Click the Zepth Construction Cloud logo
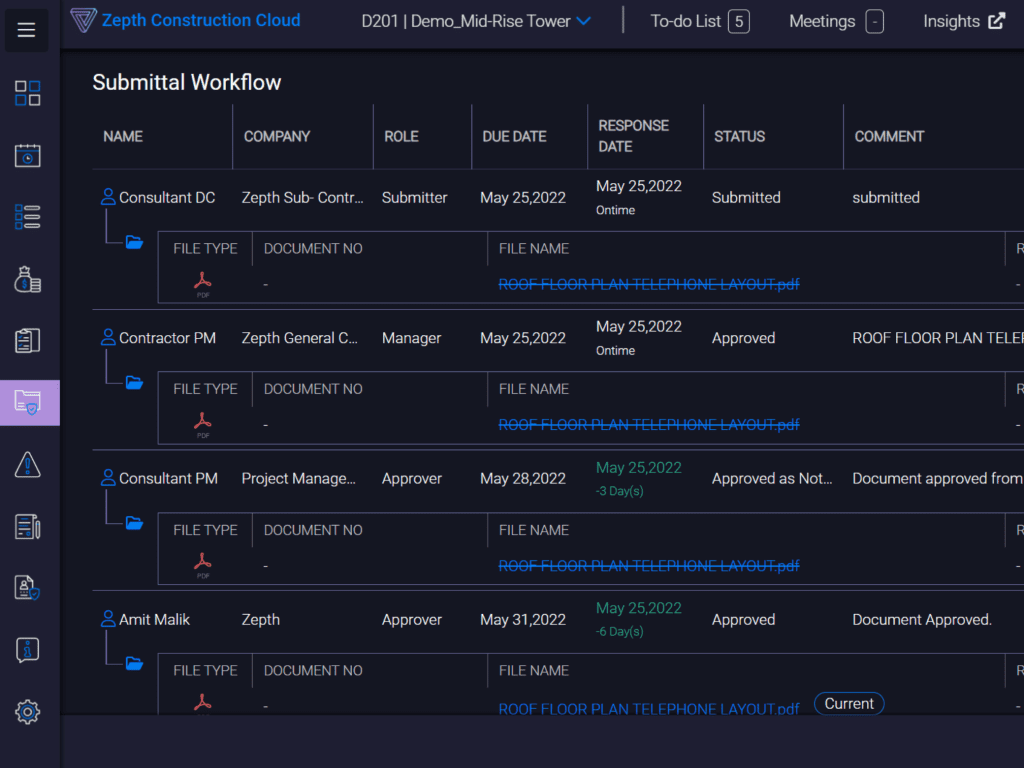The height and width of the screenshot is (768, 1024). tap(186, 20)
